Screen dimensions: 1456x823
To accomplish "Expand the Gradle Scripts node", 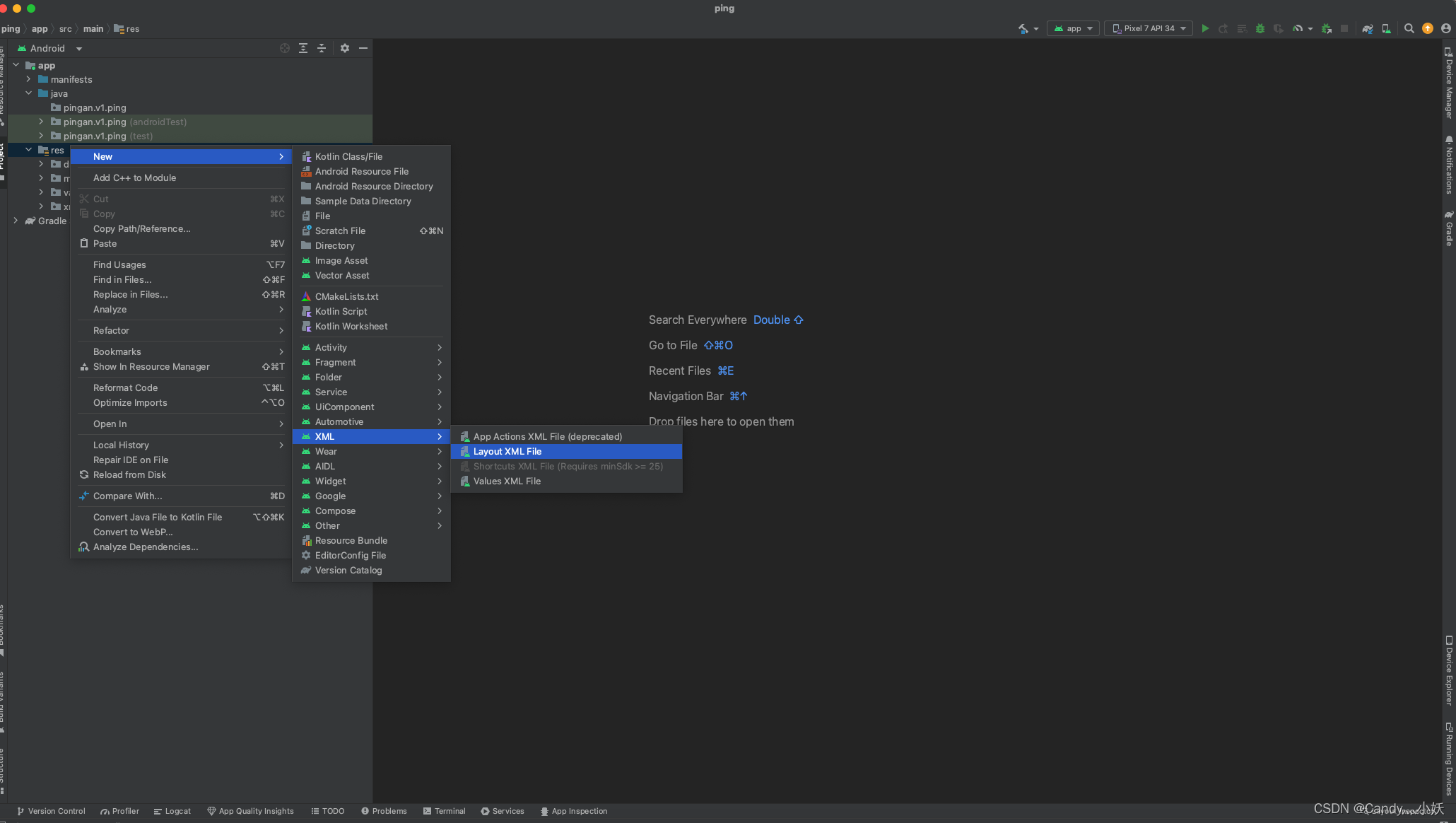I will click(x=16, y=221).
